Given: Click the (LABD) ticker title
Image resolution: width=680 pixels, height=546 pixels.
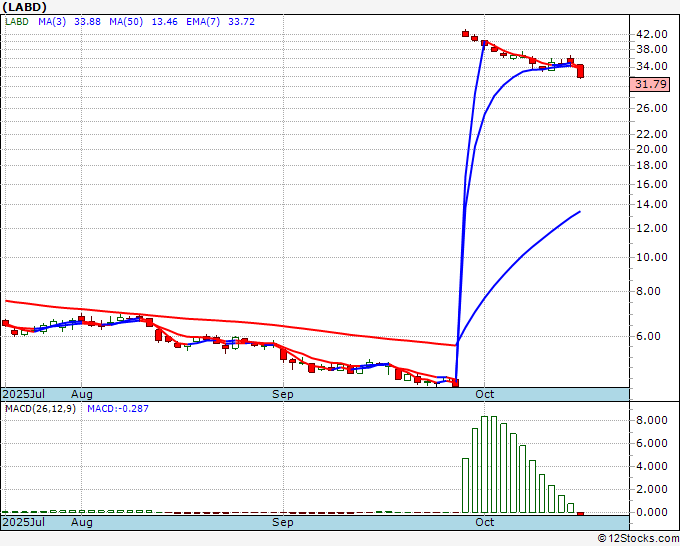Looking at the screenshot, I should click(x=24, y=6).
